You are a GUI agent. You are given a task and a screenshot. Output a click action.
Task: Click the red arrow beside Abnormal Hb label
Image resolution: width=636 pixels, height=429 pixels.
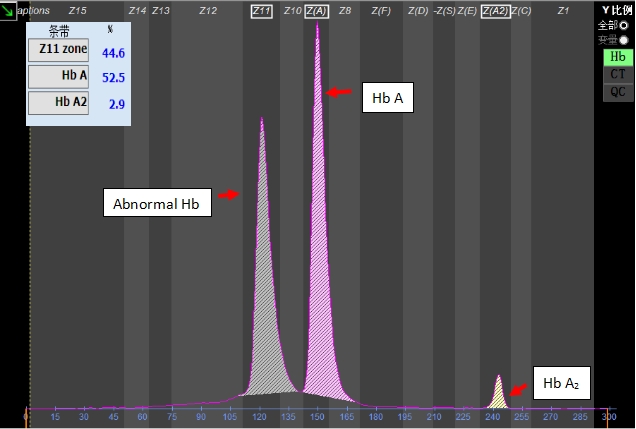(x=229, y=195)
